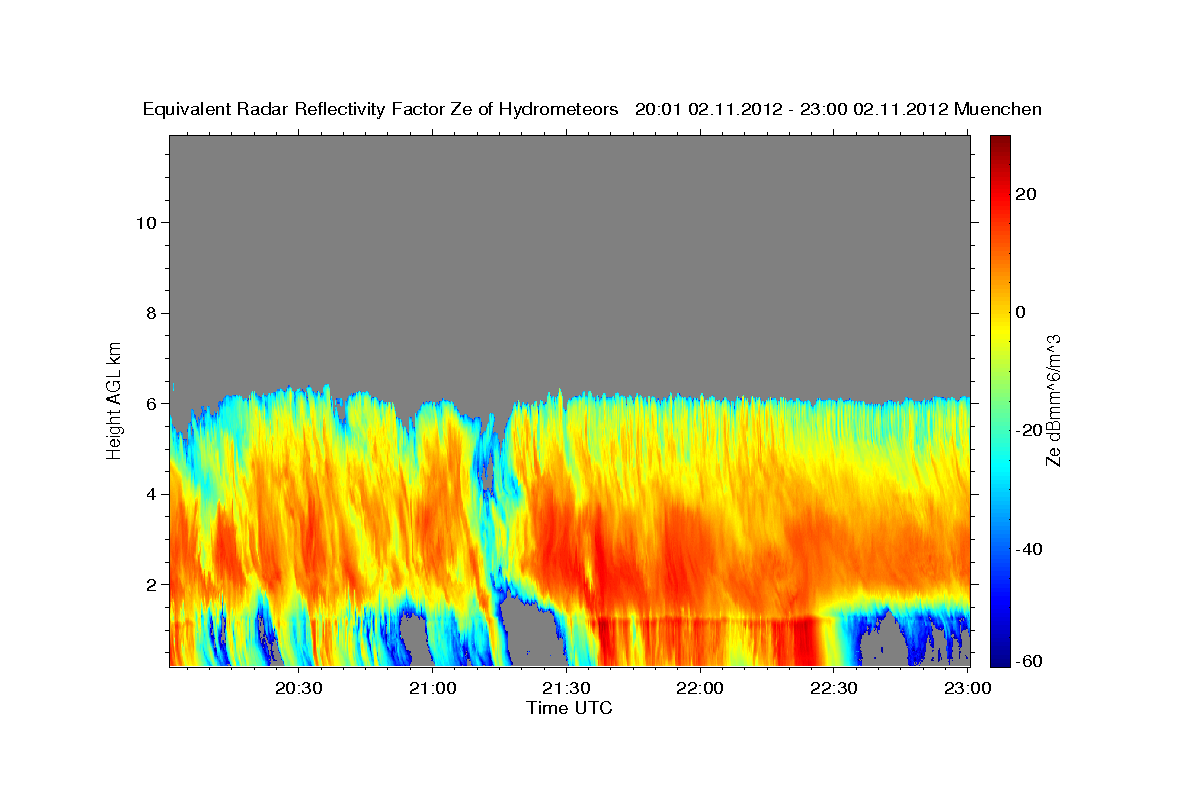Screen dimensions: 1200x800
Task: Click the 'Time UTC' axis label
Action: [x=569, y=708]
